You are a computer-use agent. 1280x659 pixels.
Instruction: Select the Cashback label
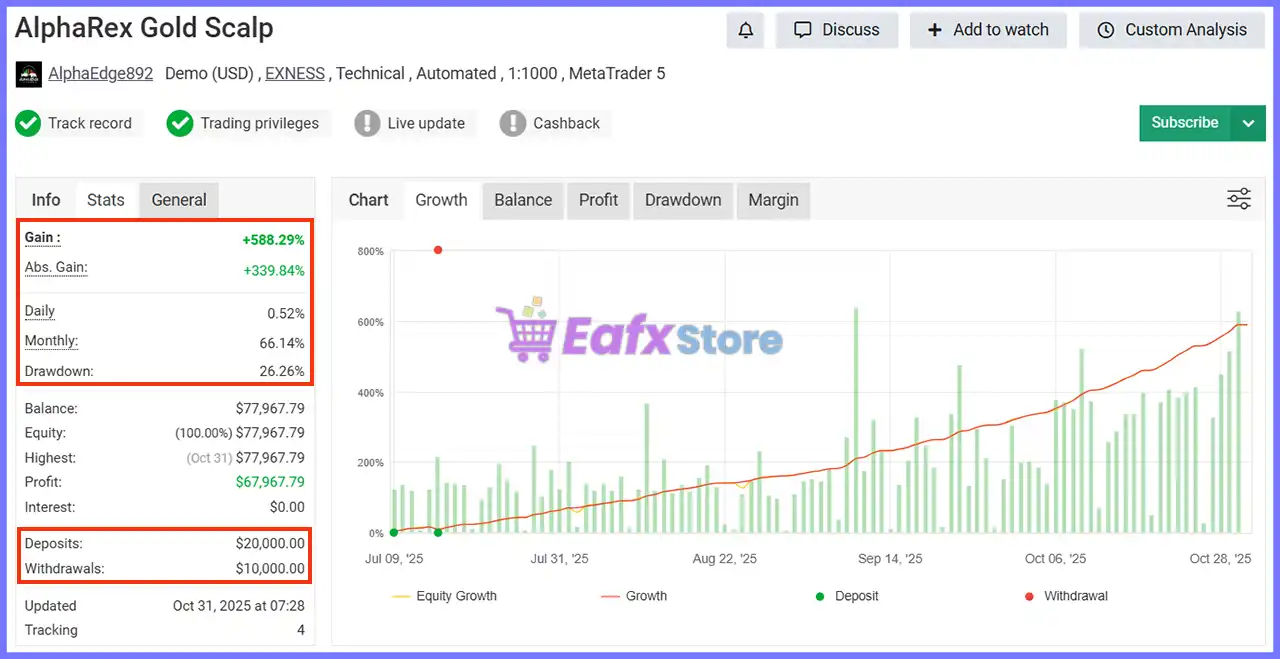567,124
